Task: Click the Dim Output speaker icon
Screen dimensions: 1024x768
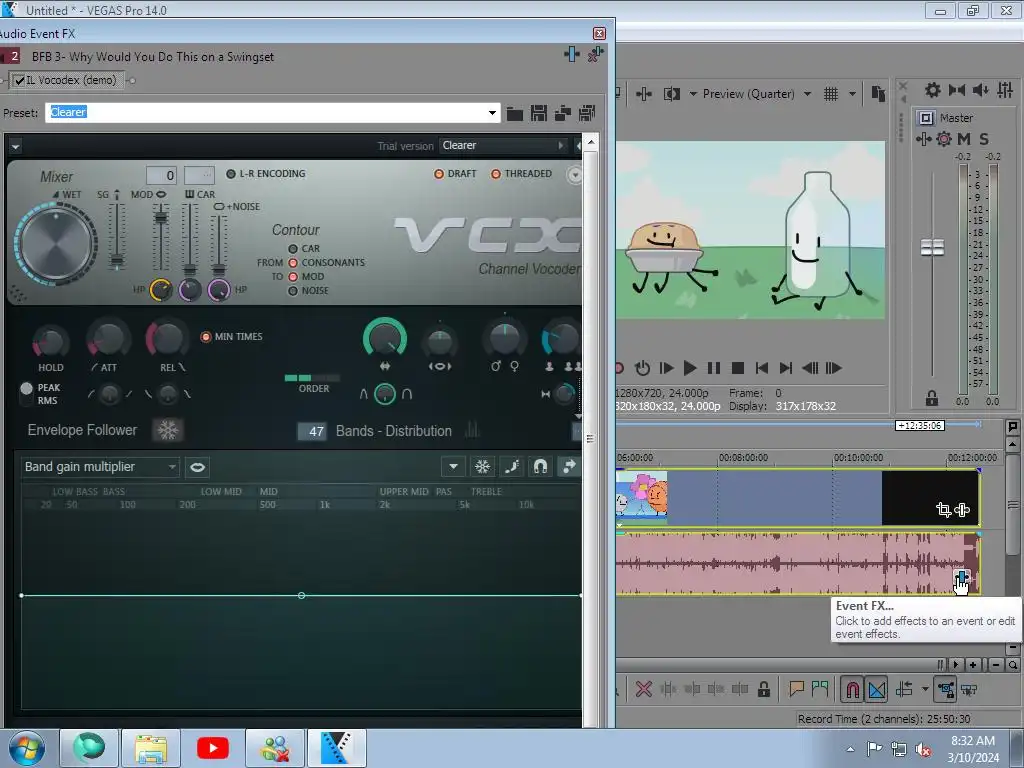Action: tap(980, 89)
